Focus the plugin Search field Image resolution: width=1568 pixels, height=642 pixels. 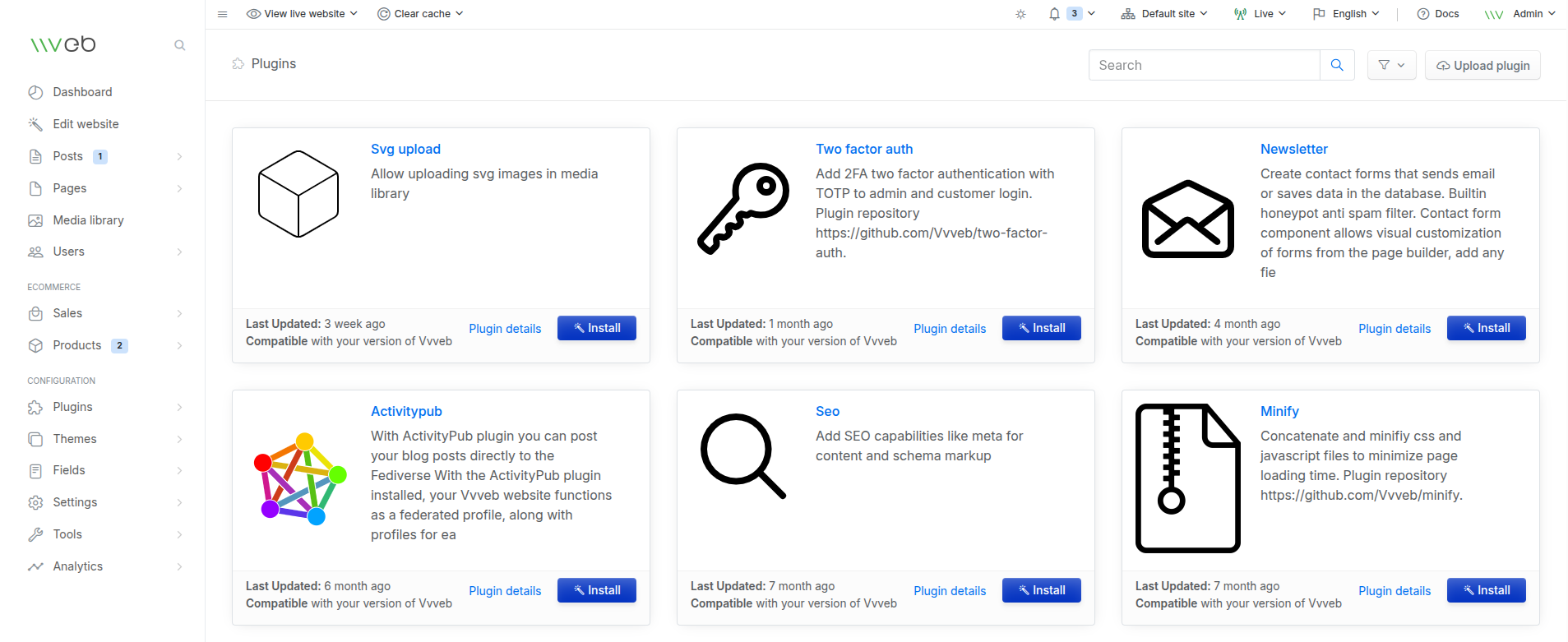pyautogui.click(x=1204, y=65)
